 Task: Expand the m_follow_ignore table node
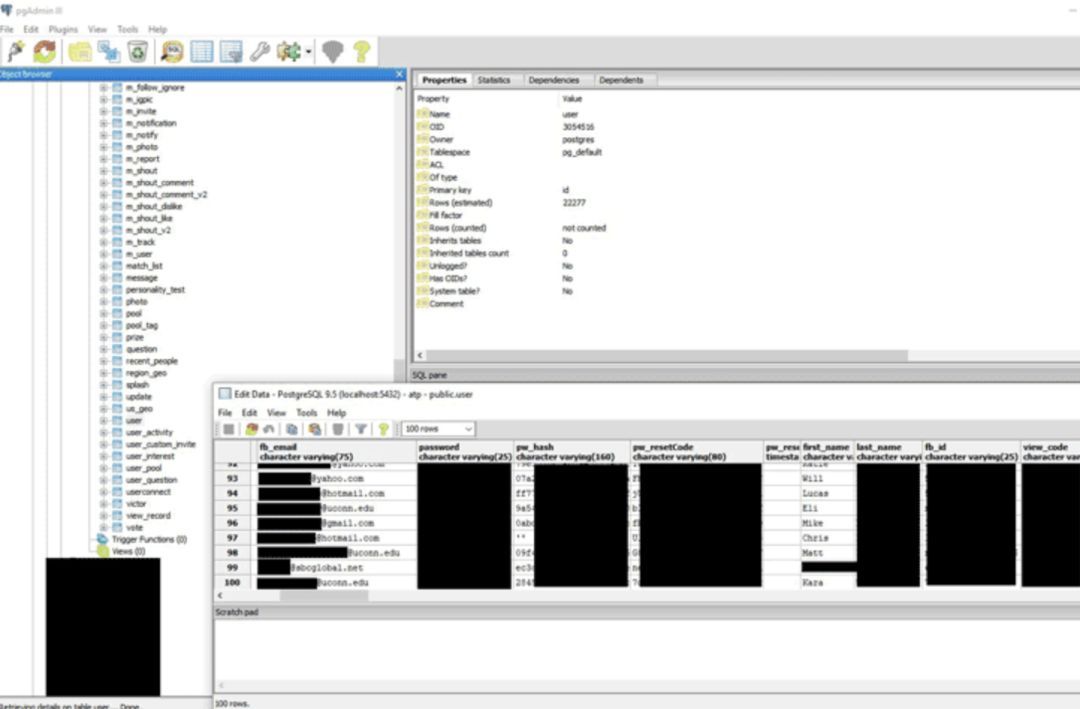tap(103, 88)
